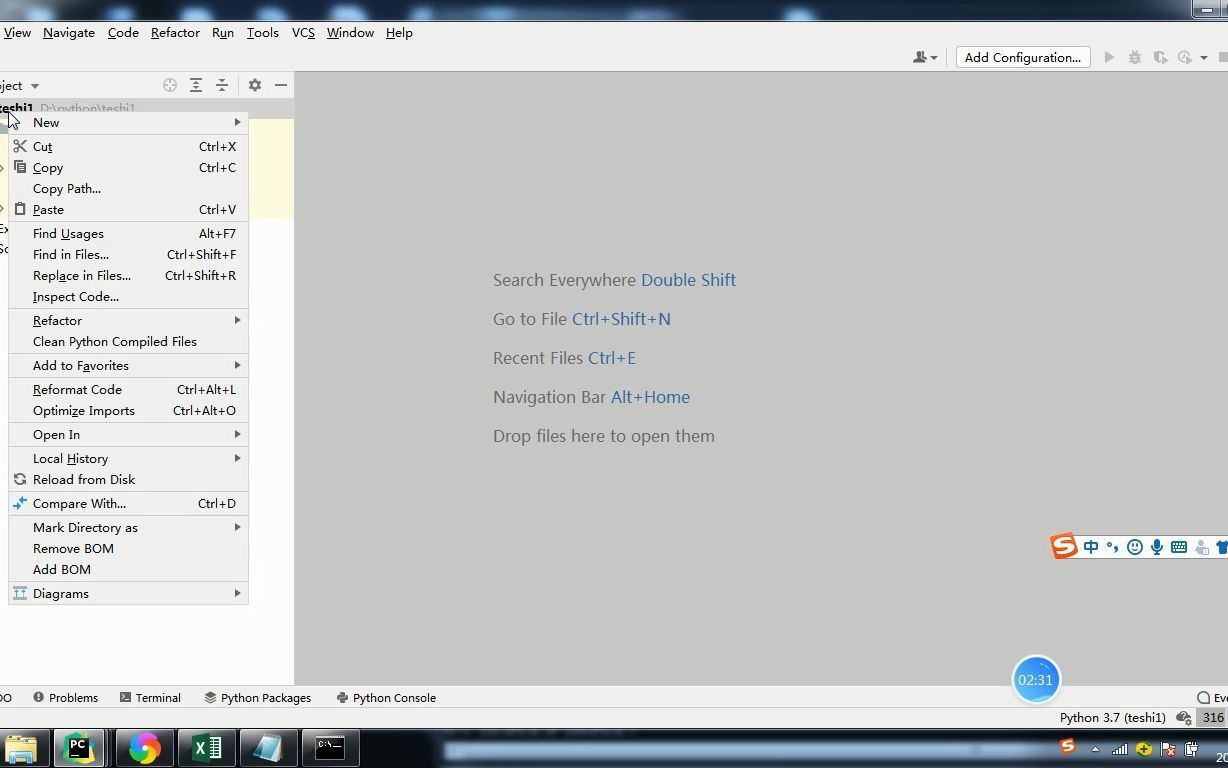
Task: Click the Profile run icon in toolbar
Action: tap(1185, 57)
